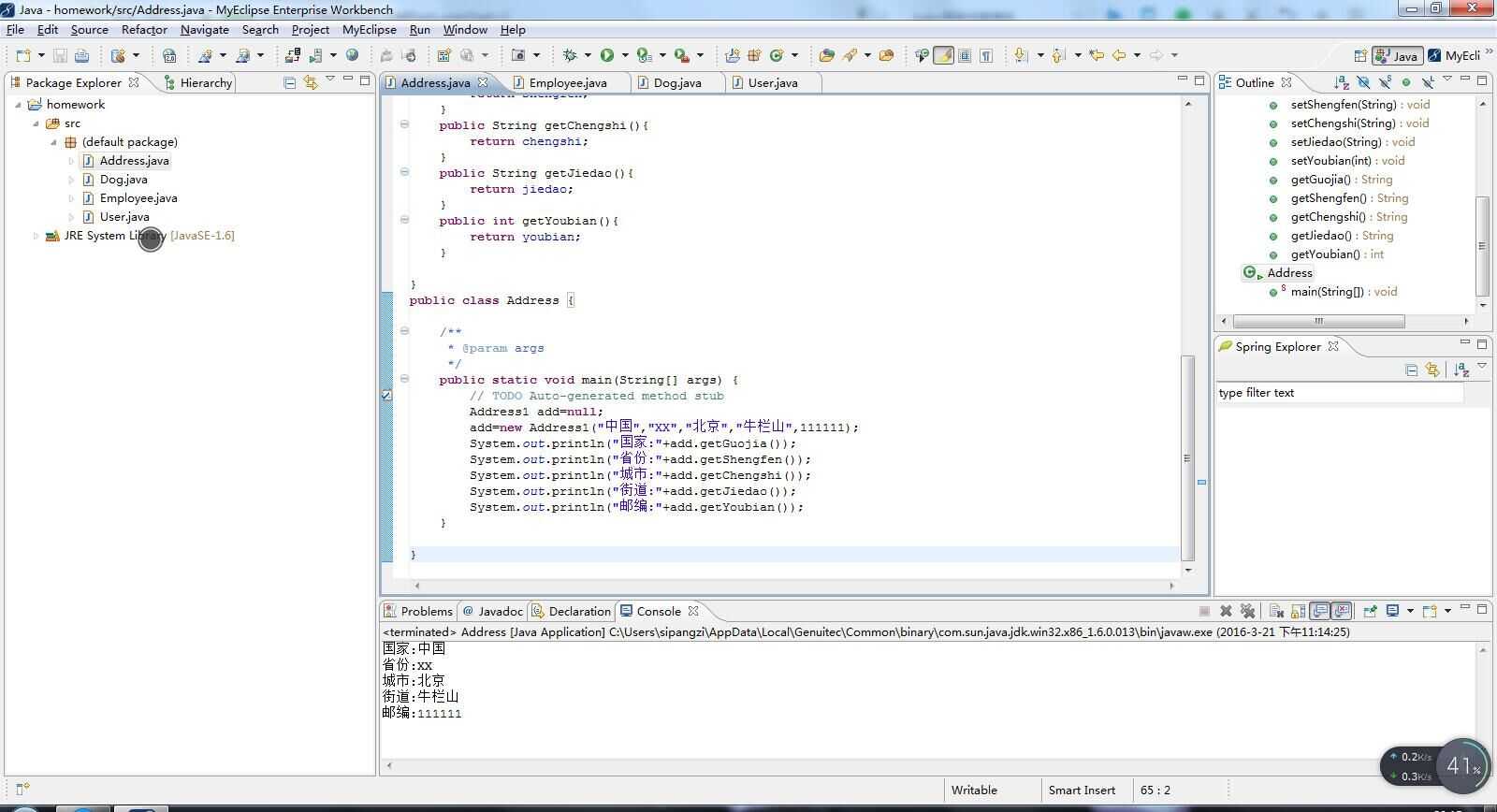Toggle Block Selection Mode toolbar button
Screen dimensions: 1497x812
pyautogui.click(x=965, y=55)
